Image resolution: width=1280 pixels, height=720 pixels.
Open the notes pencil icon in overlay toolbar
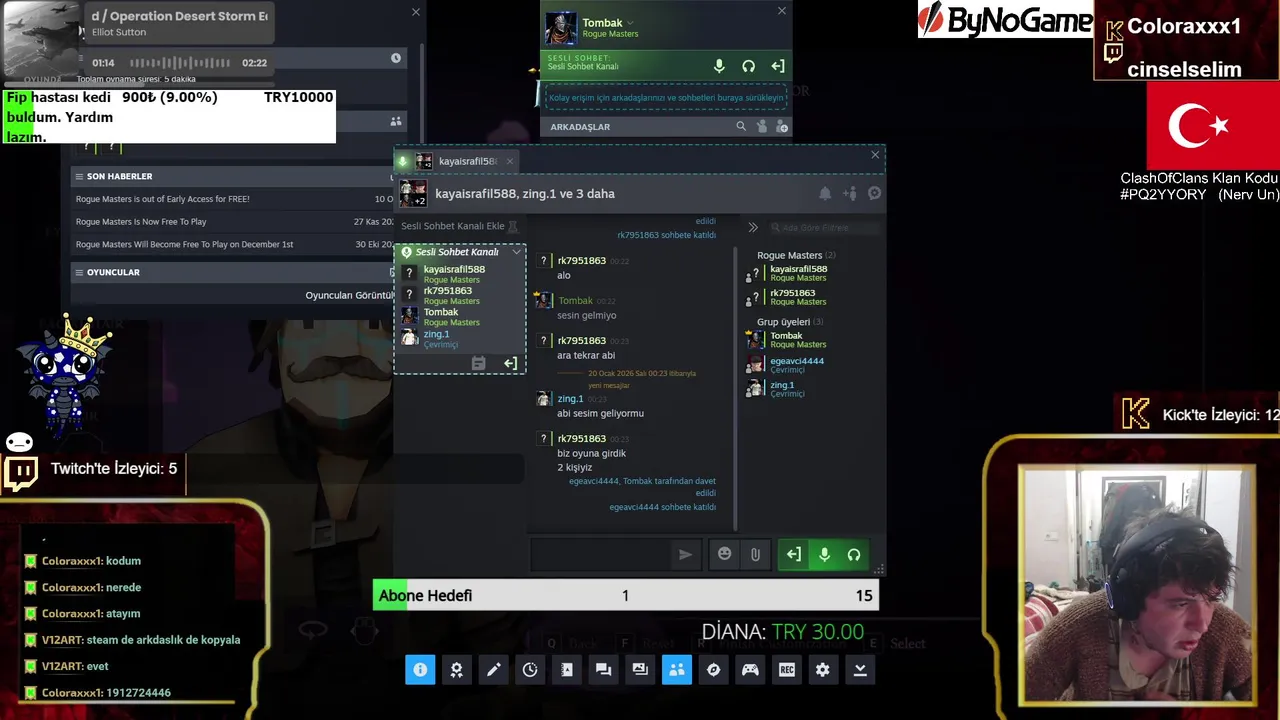coord(493,670)
